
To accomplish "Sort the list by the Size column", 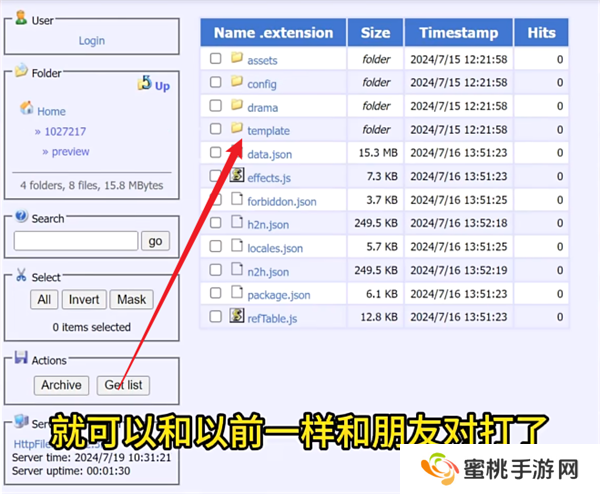I will [376, 32].
